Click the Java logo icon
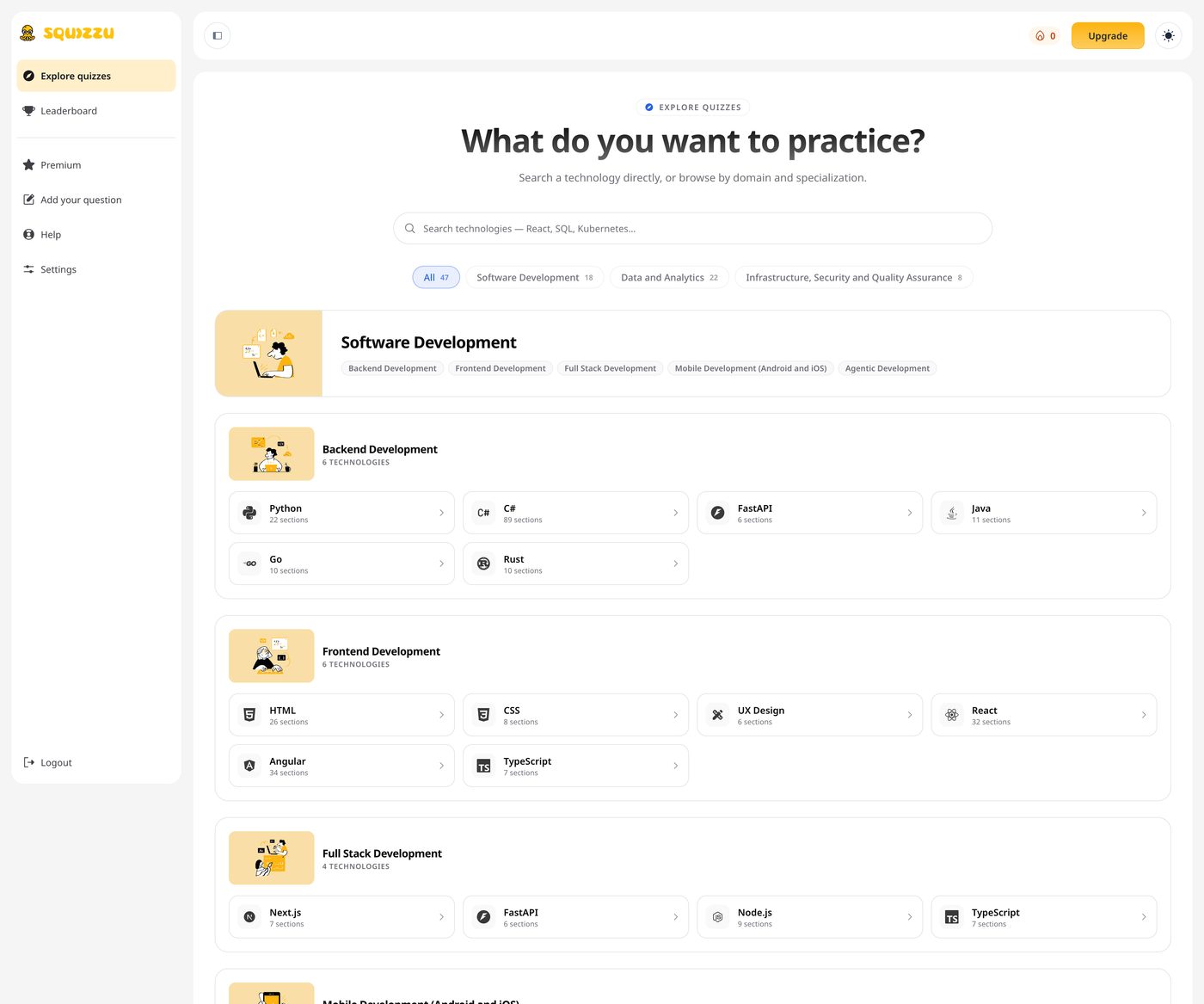 [x=952, y=513]
